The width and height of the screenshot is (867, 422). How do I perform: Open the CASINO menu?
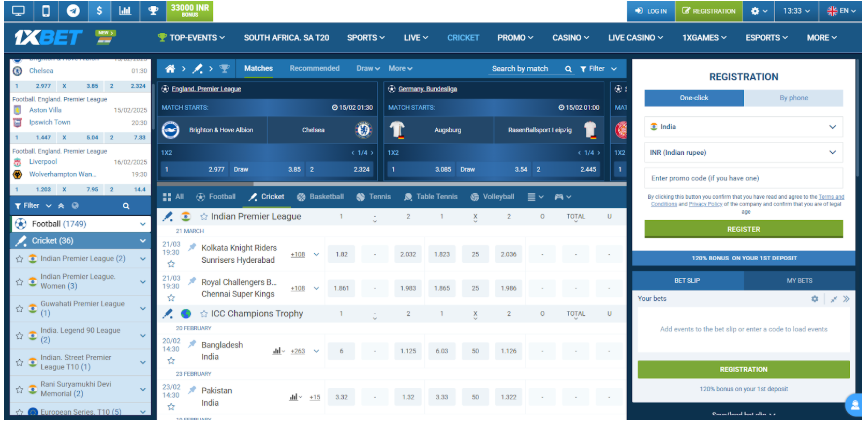tap(571, 38)
